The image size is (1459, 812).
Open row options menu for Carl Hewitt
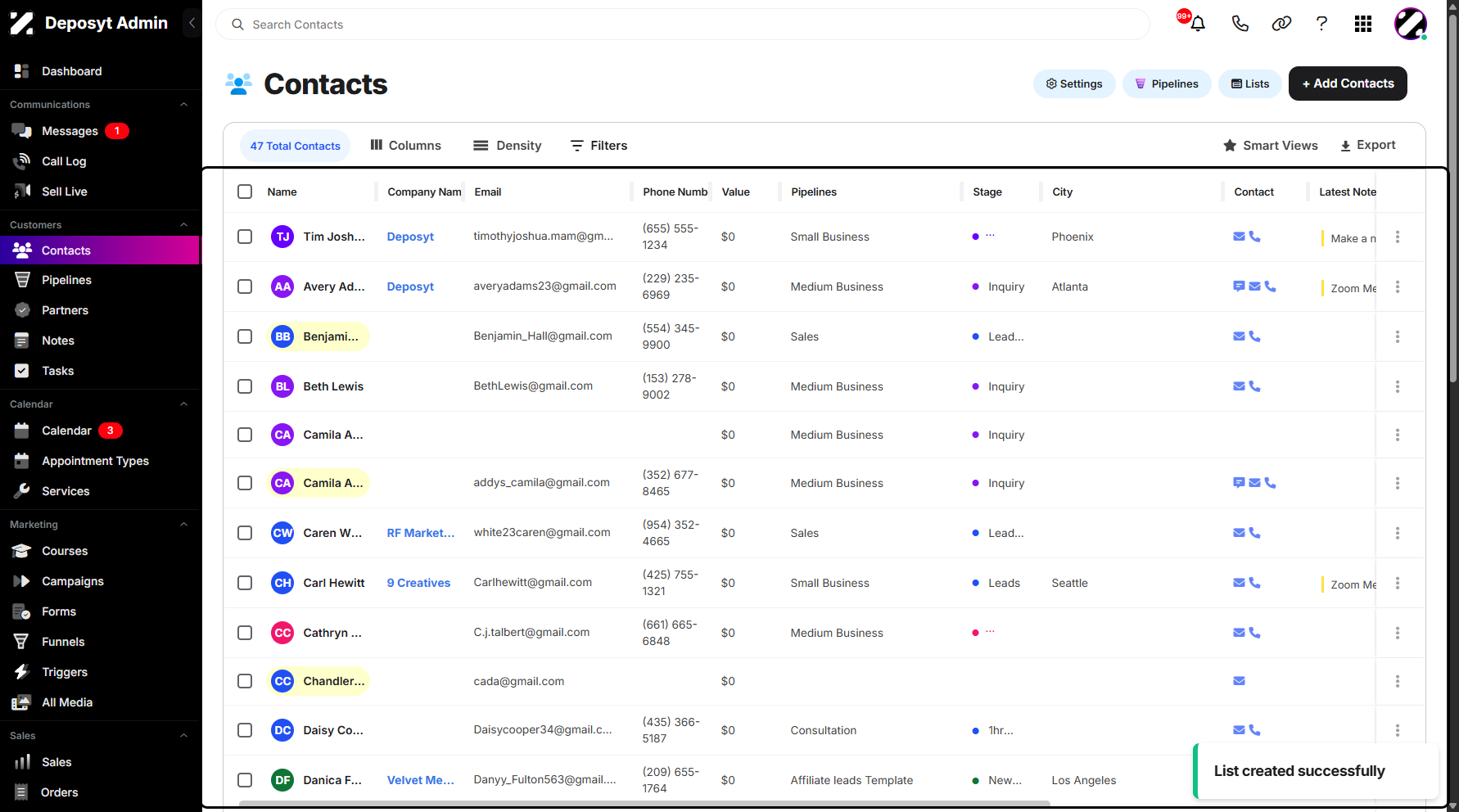pyautogui.click(x=1398, y=583)
